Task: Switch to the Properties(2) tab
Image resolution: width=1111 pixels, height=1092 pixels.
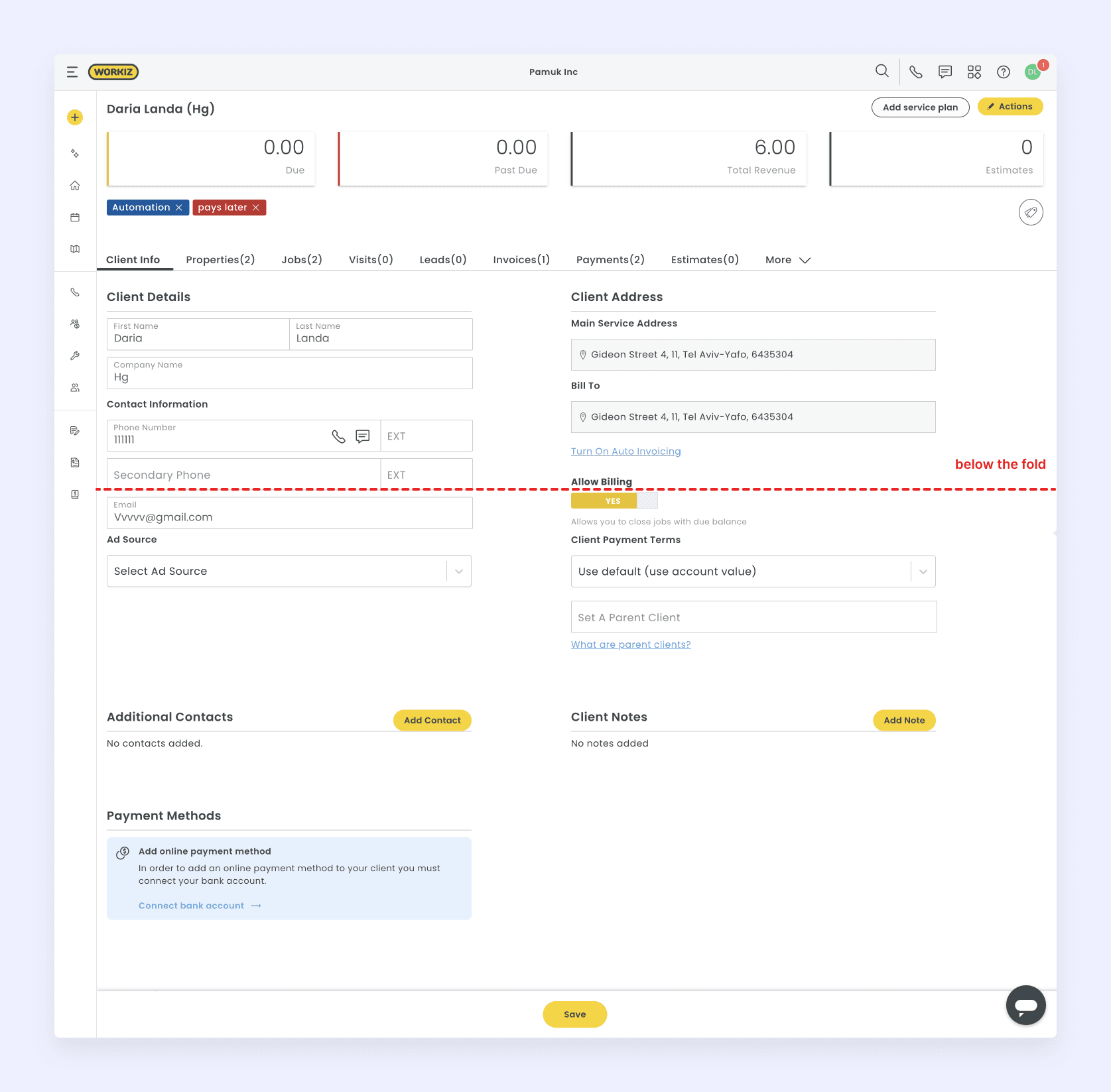Action: pos(221,260)
